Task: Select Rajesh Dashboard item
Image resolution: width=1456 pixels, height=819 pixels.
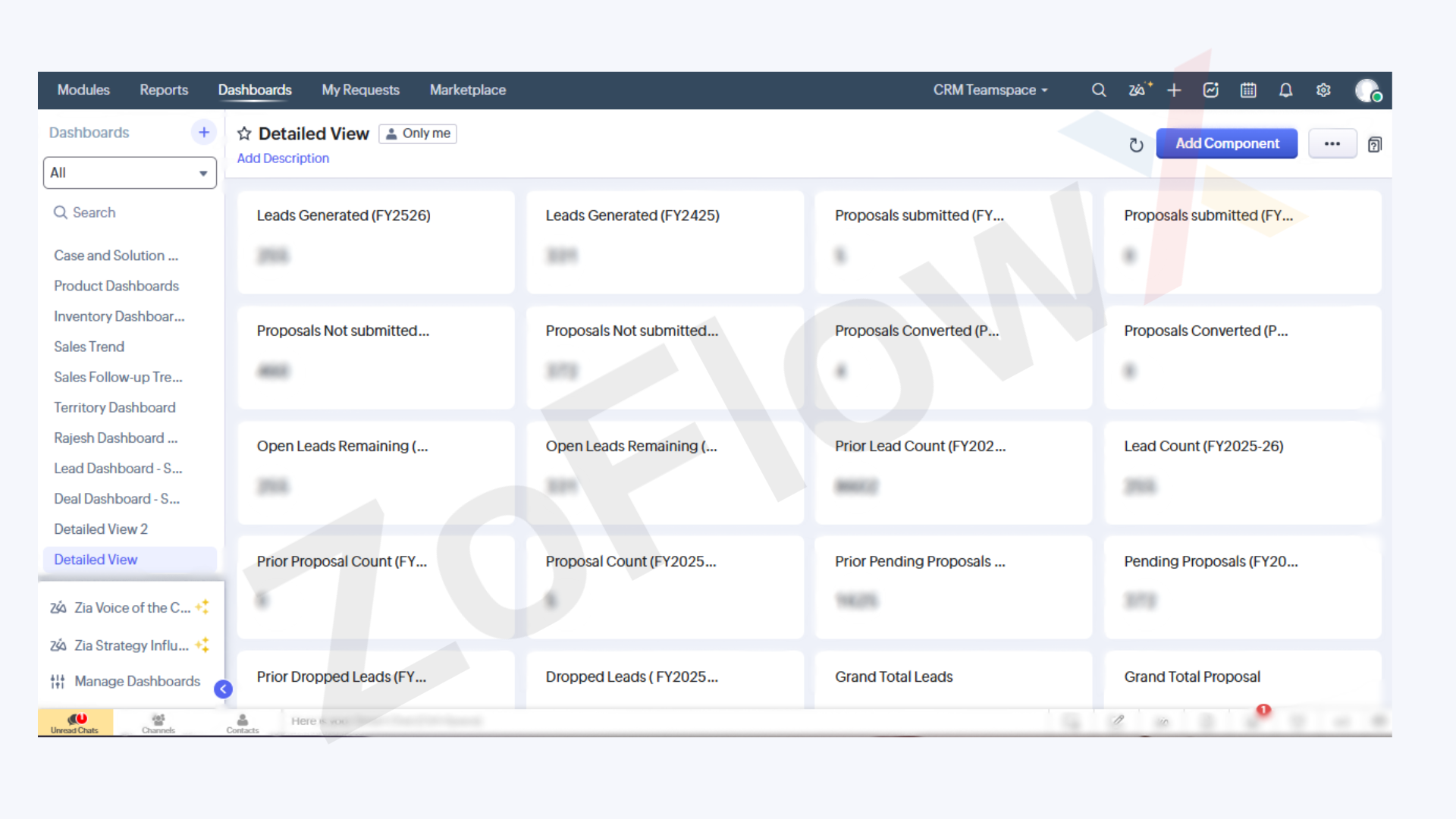Action: pyautogui.click(x=116, y=438)
